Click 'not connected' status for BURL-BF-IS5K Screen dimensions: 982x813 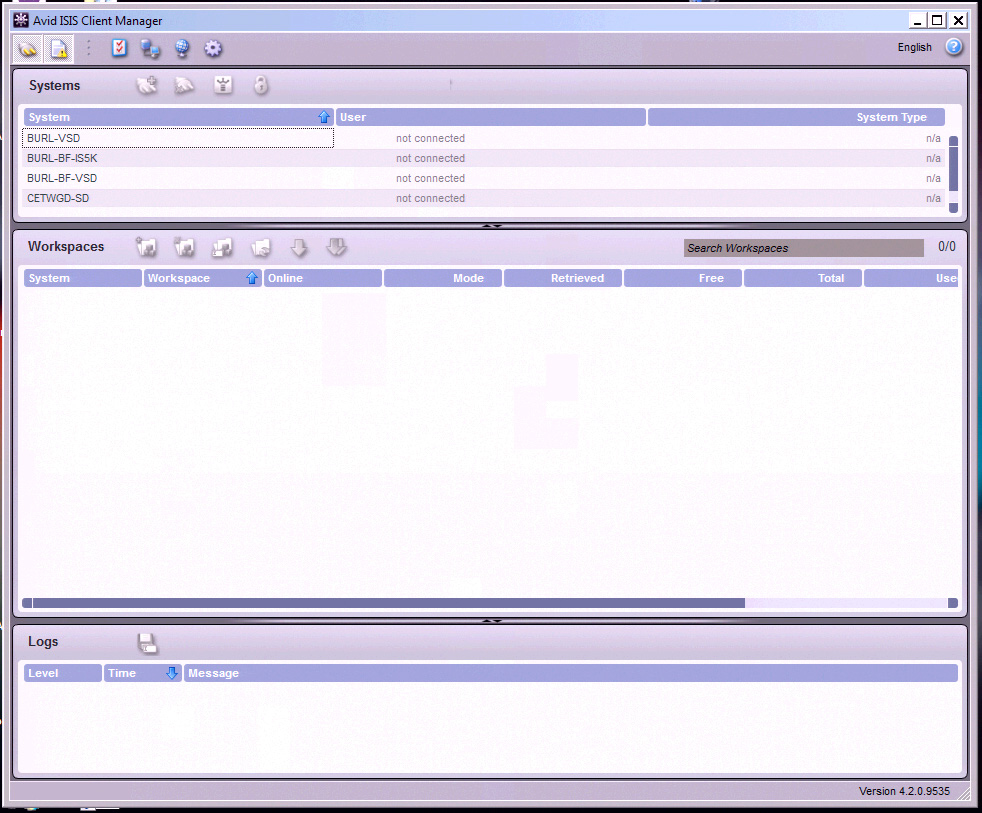click(x=430, y=158)
